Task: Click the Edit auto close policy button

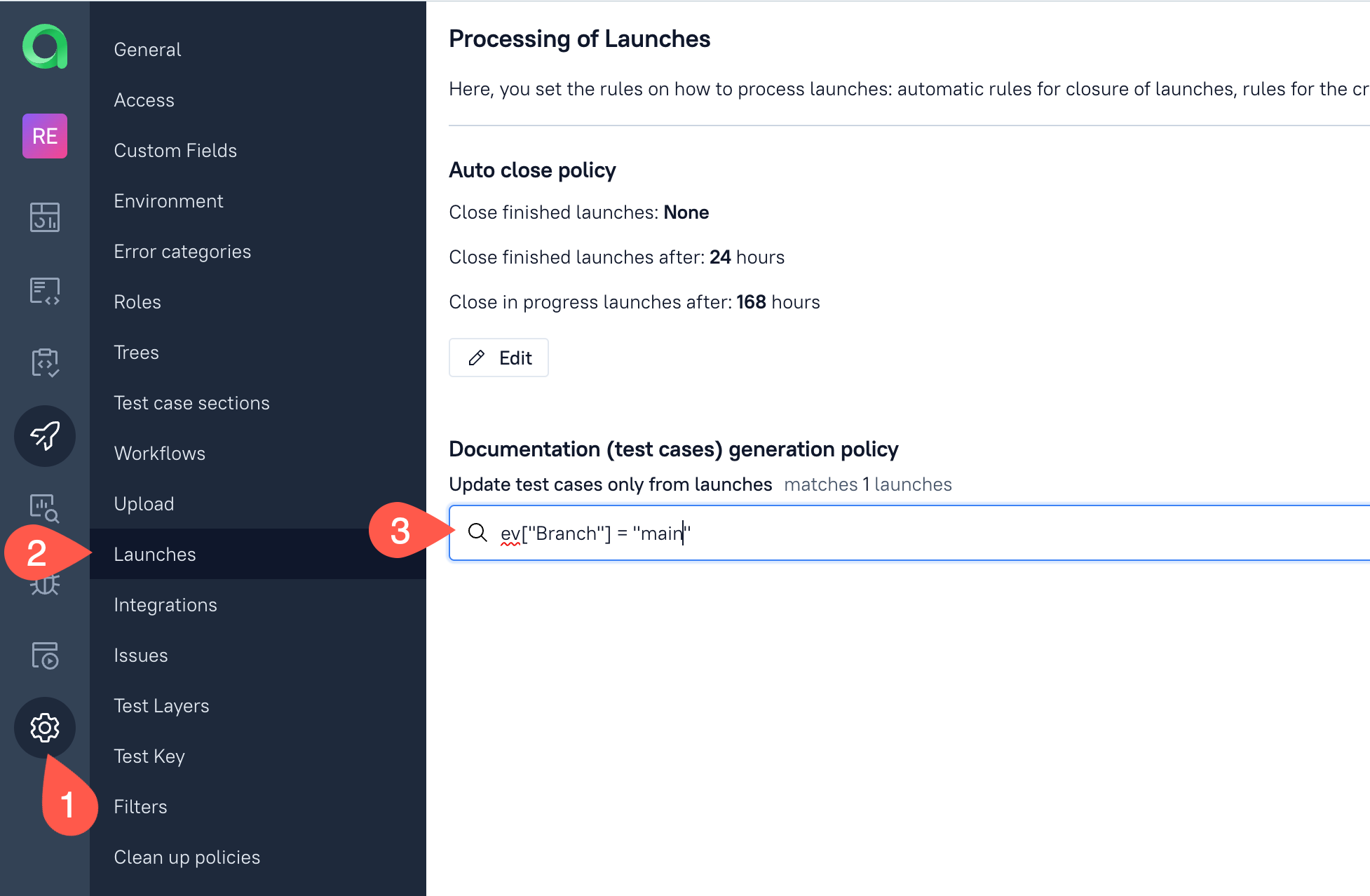Action: click(x=499, y=358)
